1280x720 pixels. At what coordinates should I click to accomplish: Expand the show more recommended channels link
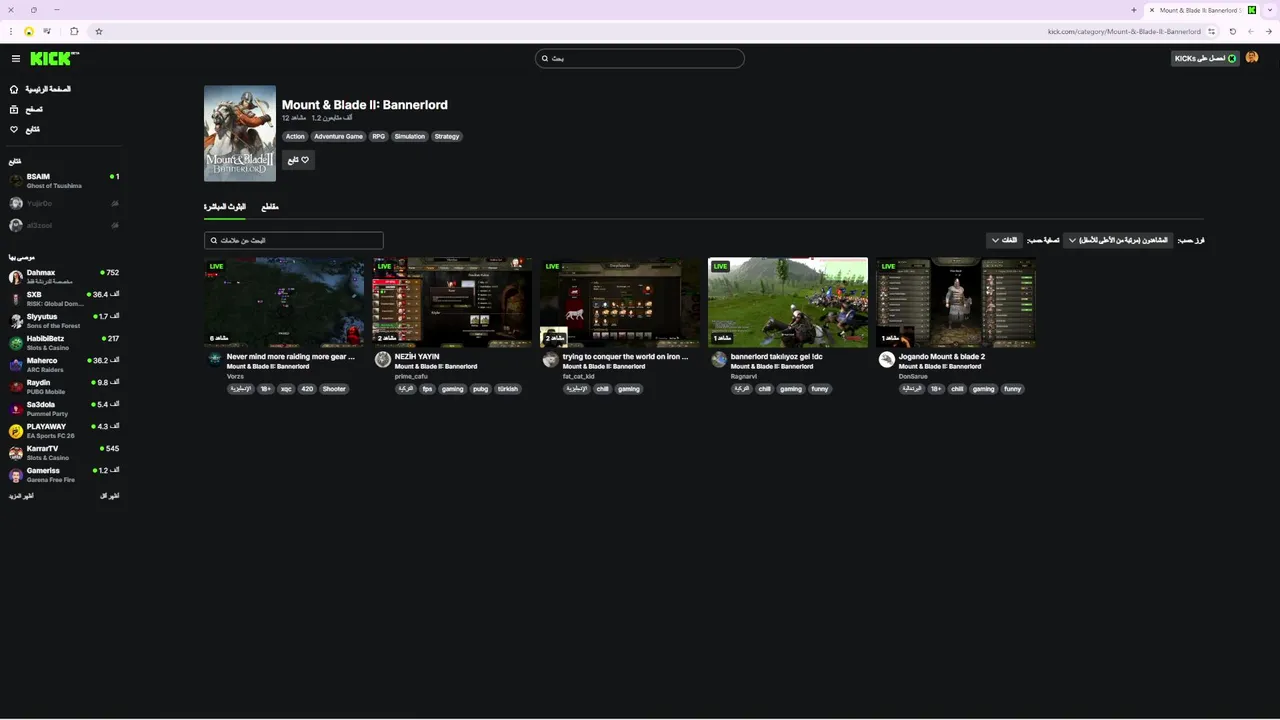21,496
